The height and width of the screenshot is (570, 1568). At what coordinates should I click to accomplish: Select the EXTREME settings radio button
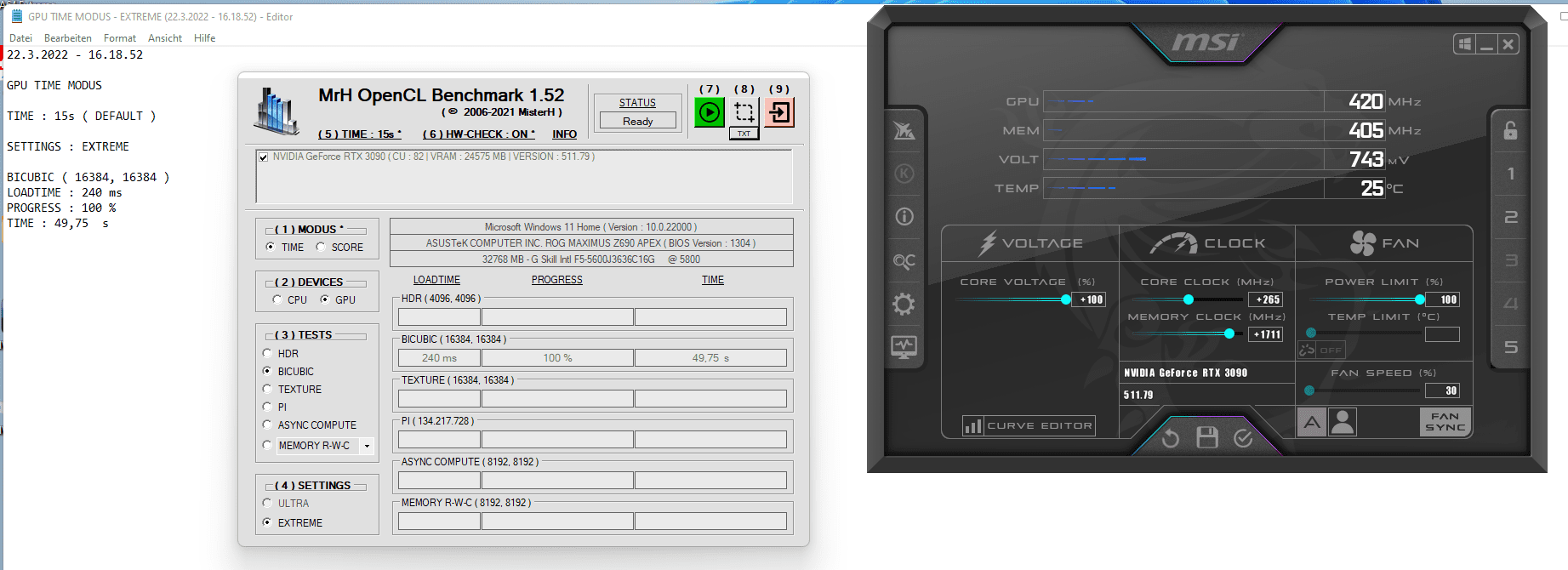tap(267, 523)
